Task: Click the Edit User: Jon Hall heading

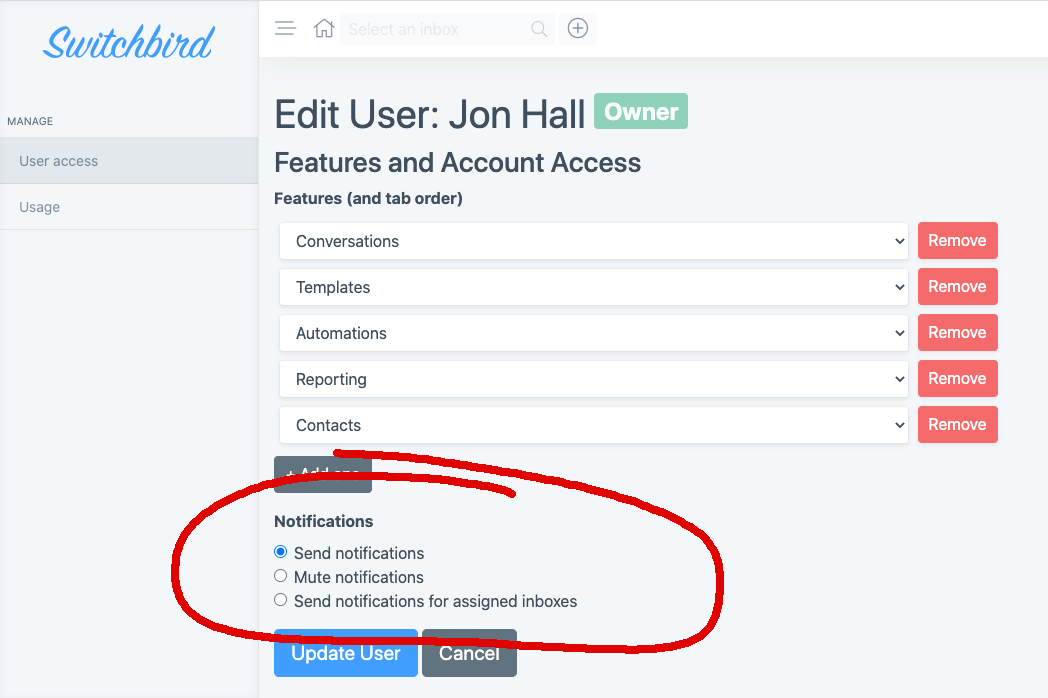Action: [x=430, y=114]
